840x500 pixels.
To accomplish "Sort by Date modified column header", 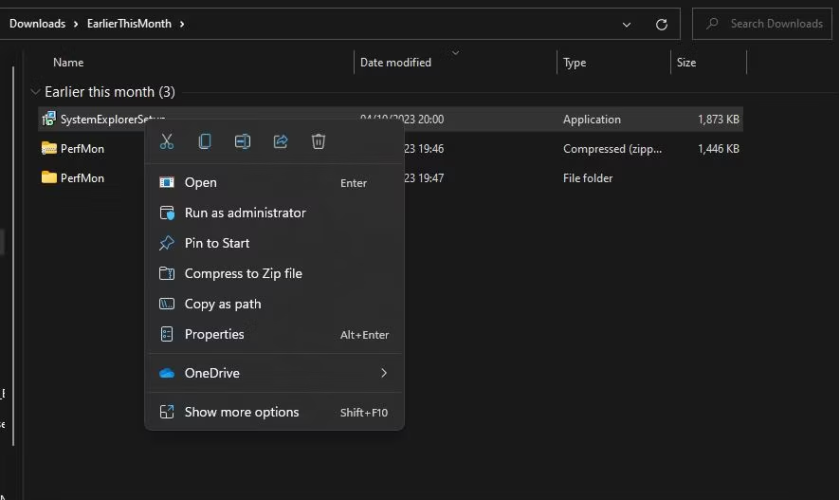I will tap(396, 63).
